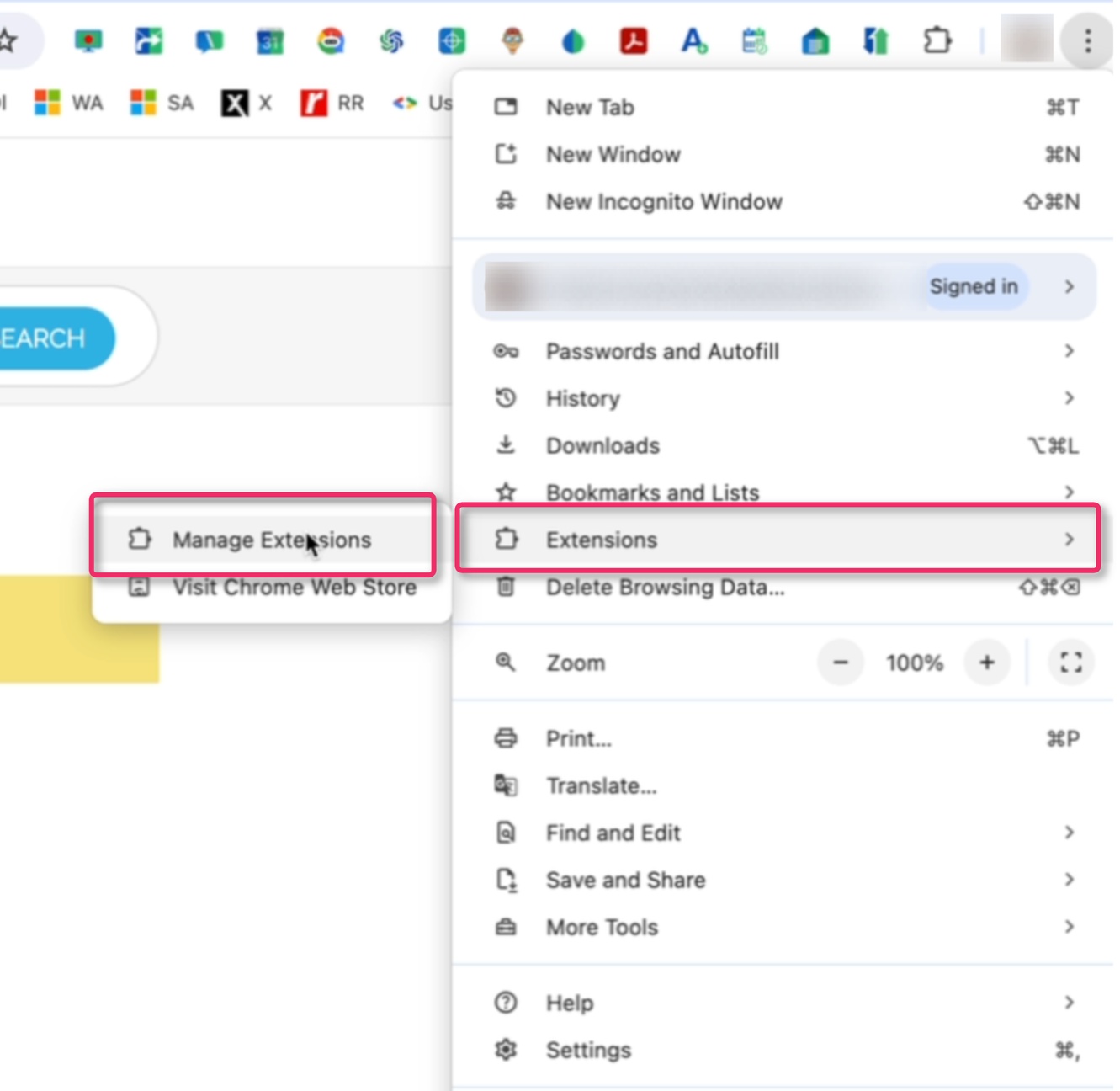The height and width of the screenshot is (1091, 1120).
Task: Open the Extensions puzzle-piece toolbar icon
Action: point(937,40)
